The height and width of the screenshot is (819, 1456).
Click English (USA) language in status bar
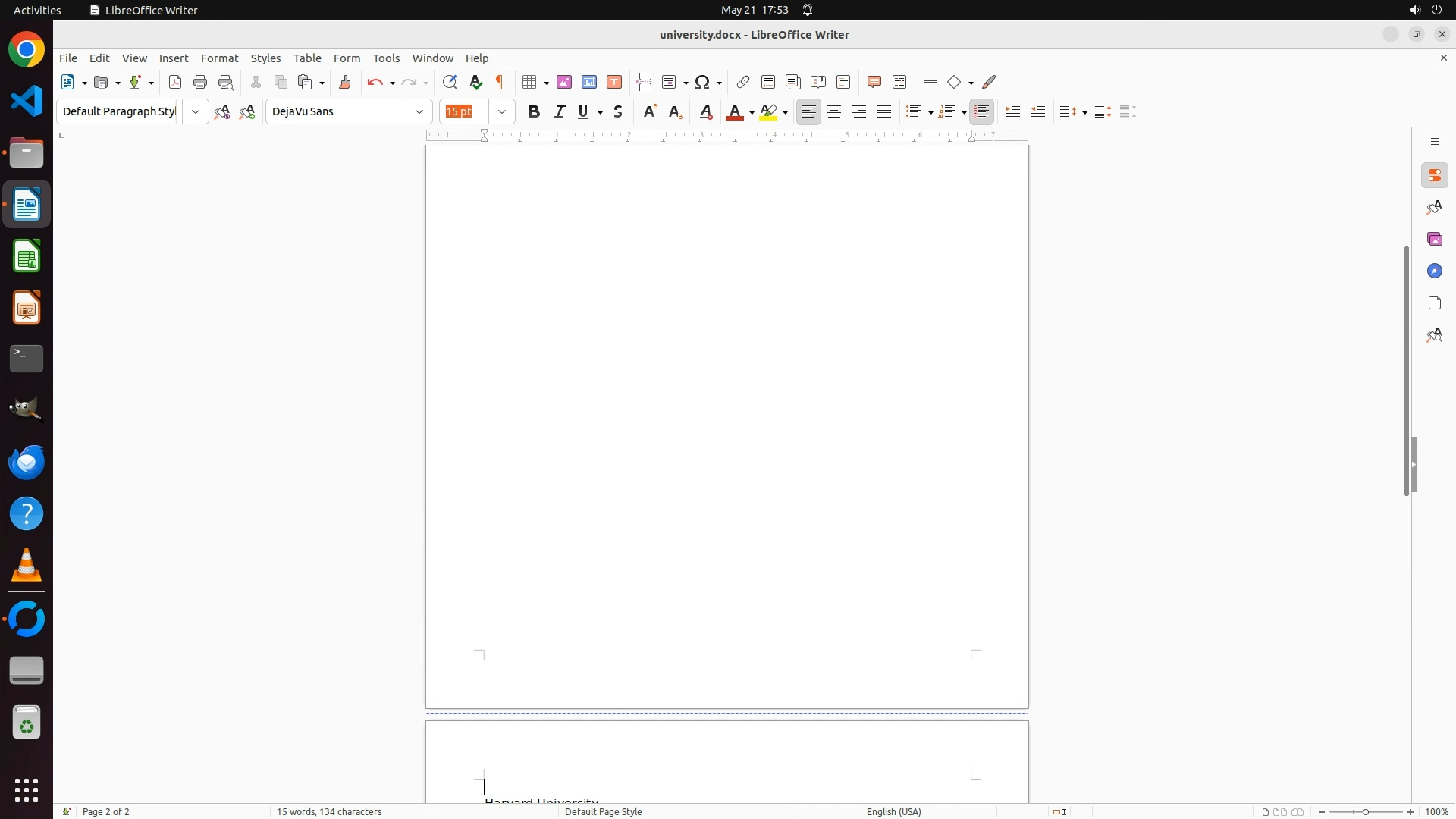[x=893, y=811]
